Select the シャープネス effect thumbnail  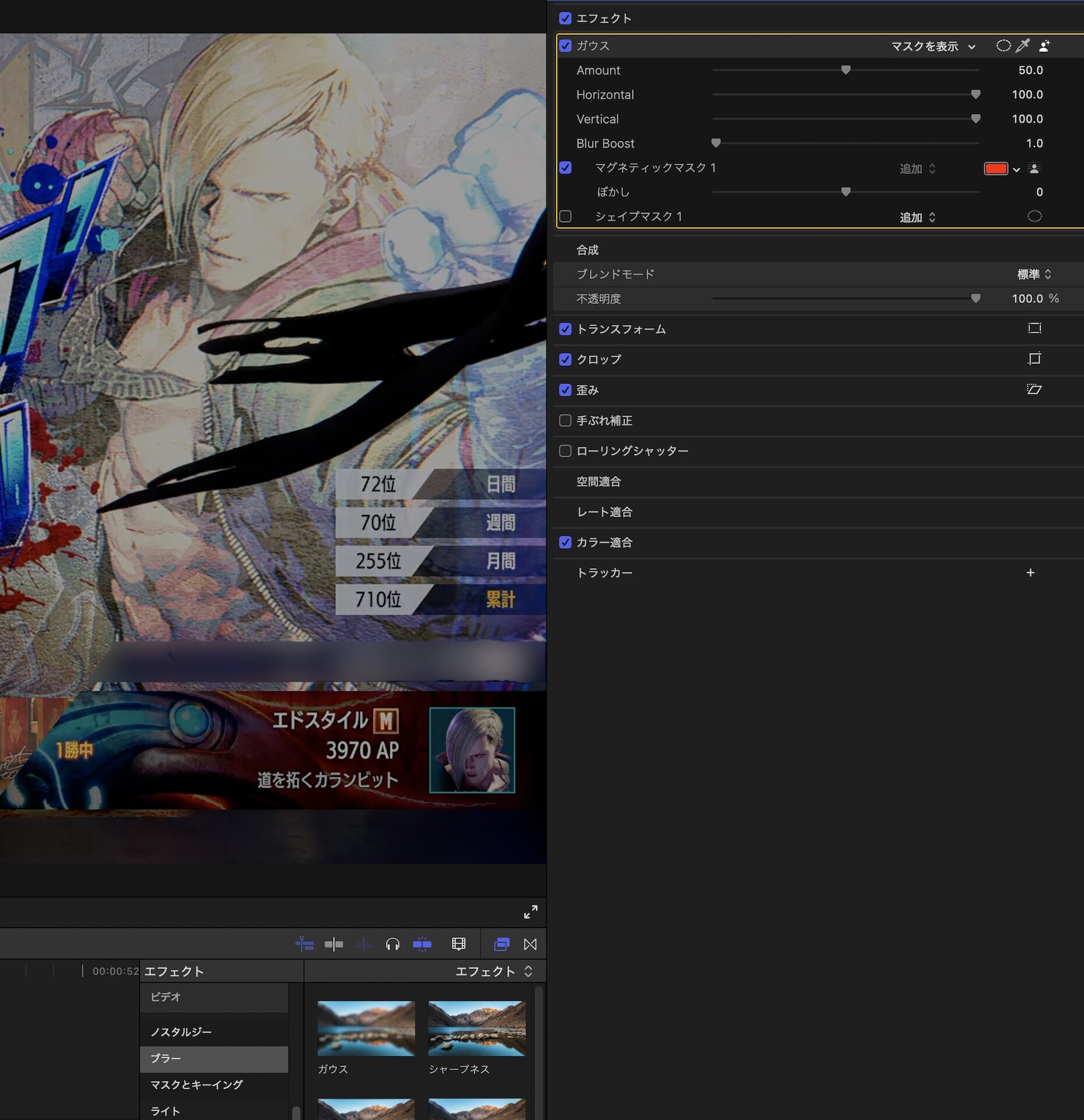tap(477, 1028)
